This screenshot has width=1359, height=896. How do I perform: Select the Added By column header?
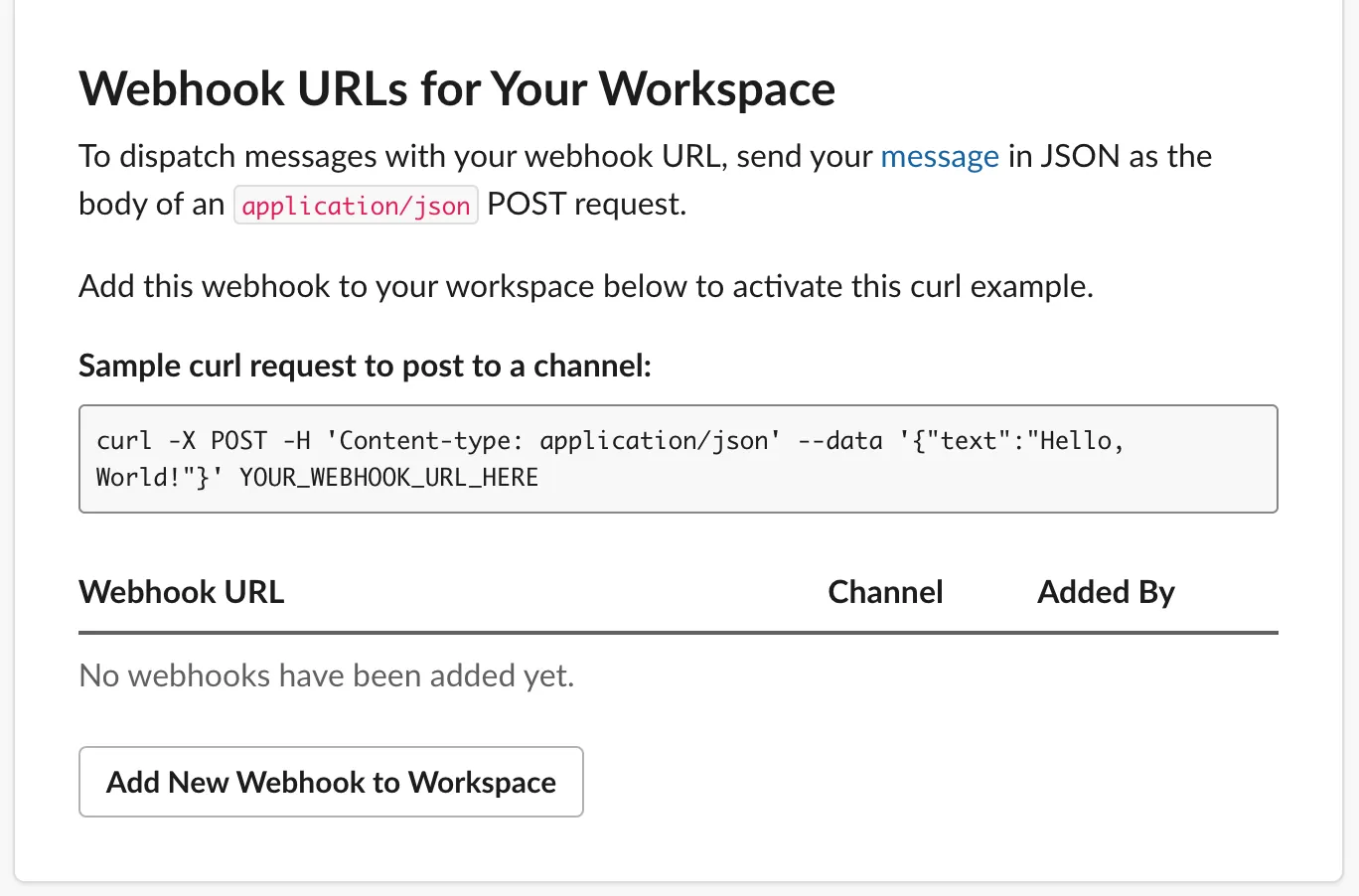point(1106,592)
